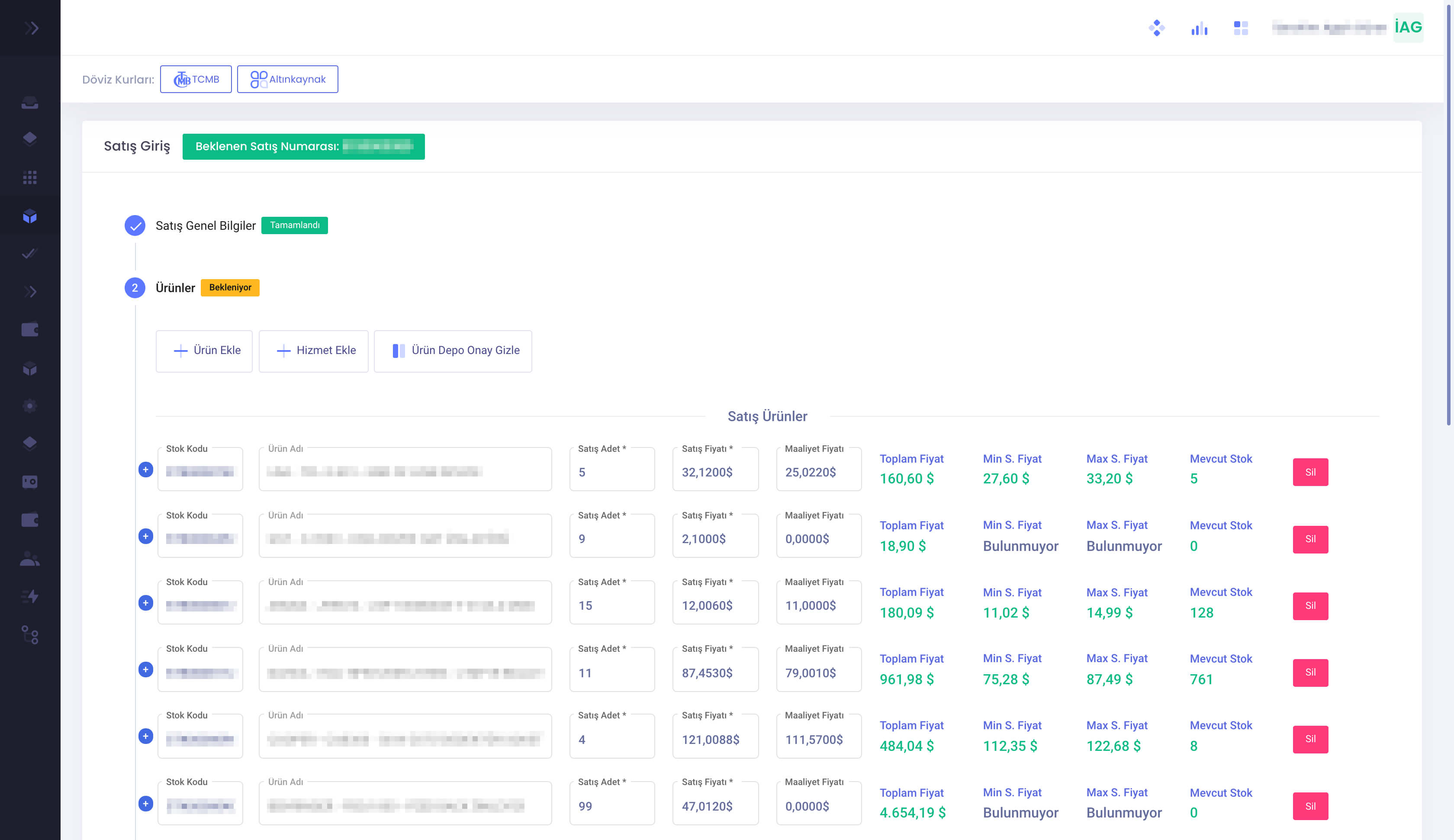Edit Satış Adet field showing 5
Image resolution: width=1454 pixels, height=840 pixels.
(612, 469)
